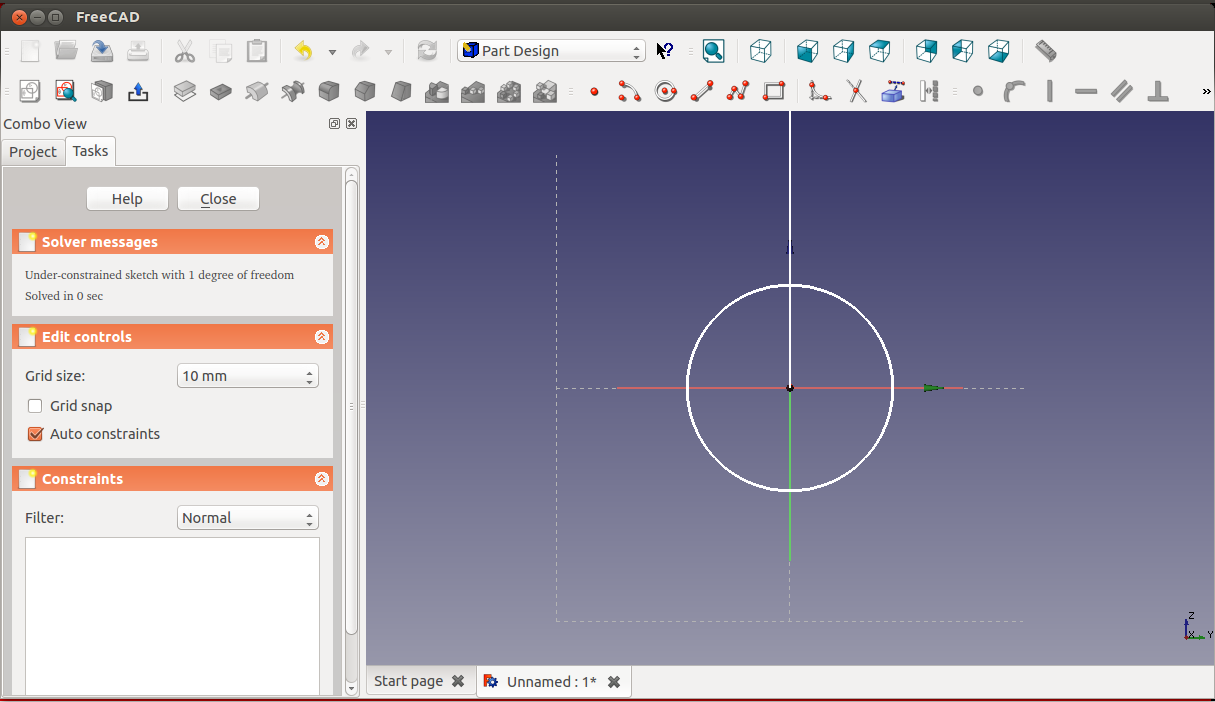Screen dimensions: 1215x702
Task: Switch to the Project tab
Action: 33,152
